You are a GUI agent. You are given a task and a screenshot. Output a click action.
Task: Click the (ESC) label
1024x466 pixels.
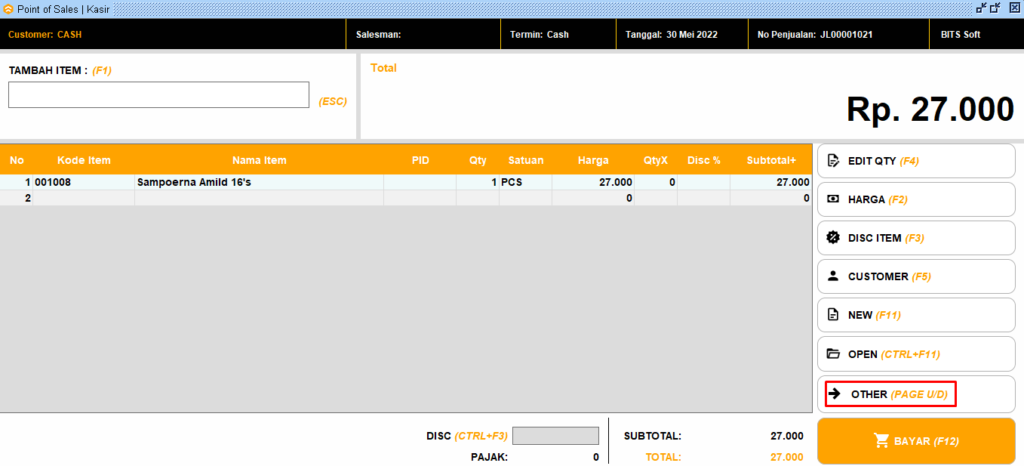333,102
